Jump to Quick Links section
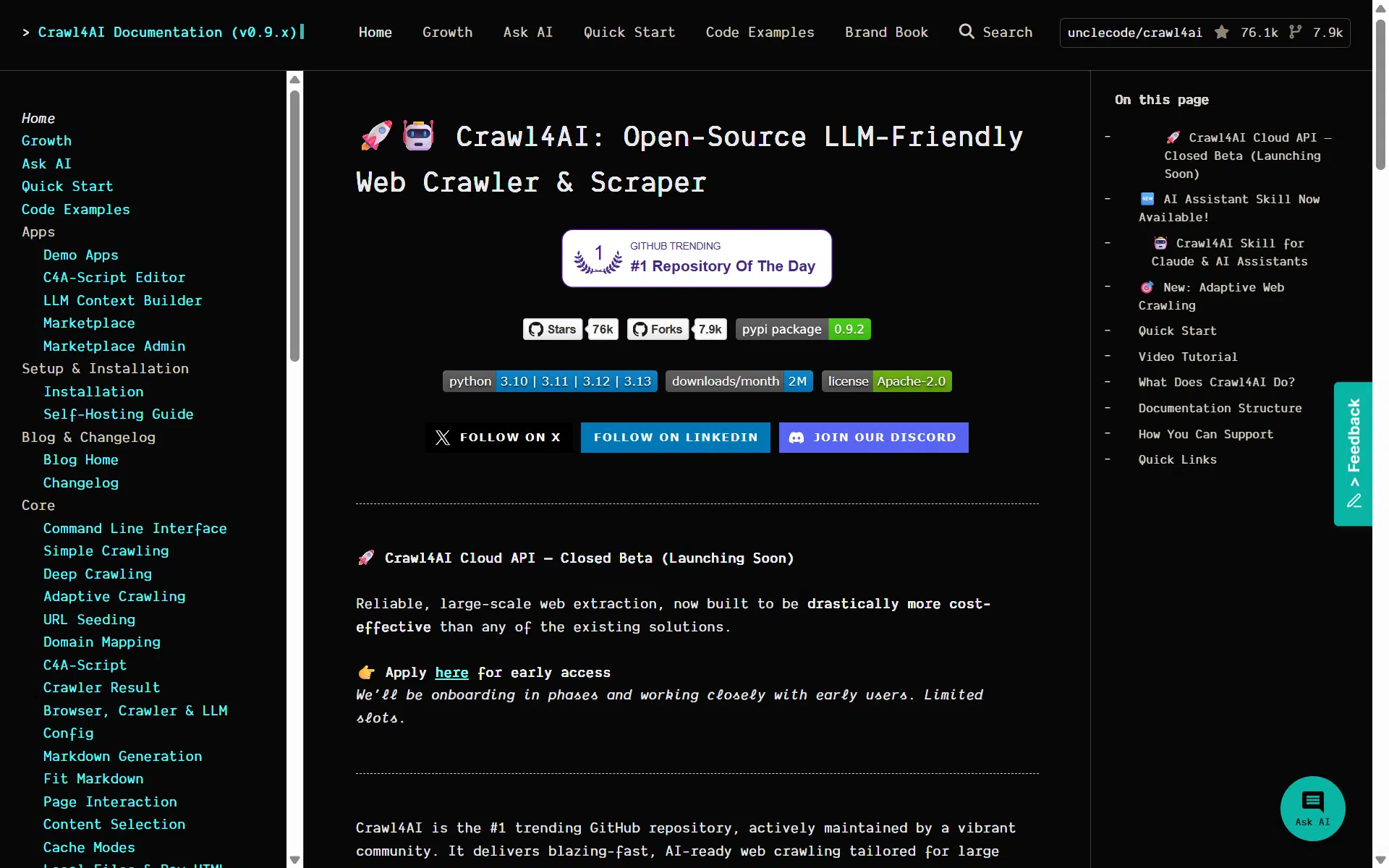 1178,459
